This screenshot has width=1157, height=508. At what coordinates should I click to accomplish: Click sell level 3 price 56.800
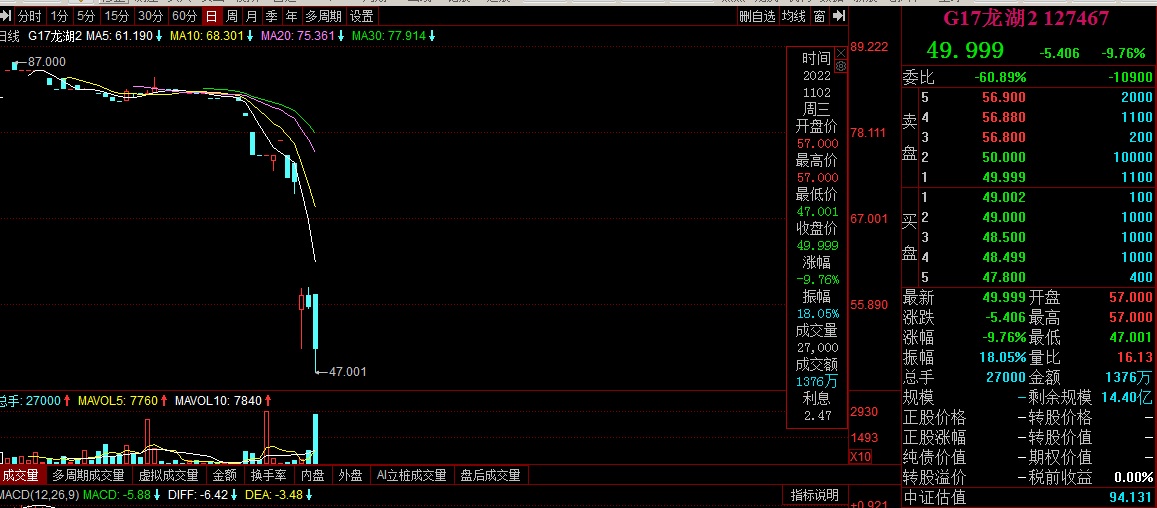click(1003, 137)
